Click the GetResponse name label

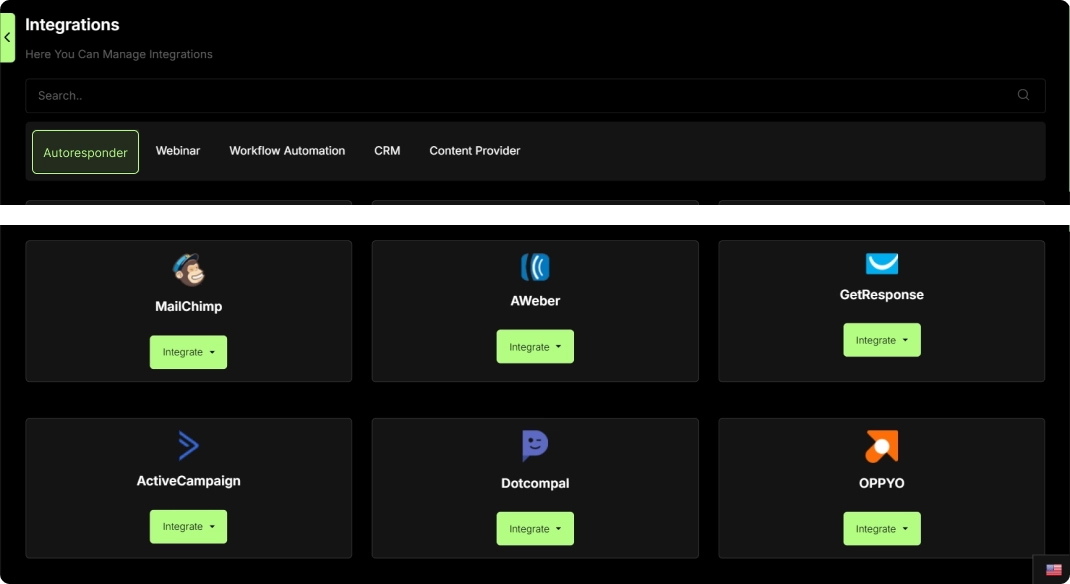click(882, 295)
